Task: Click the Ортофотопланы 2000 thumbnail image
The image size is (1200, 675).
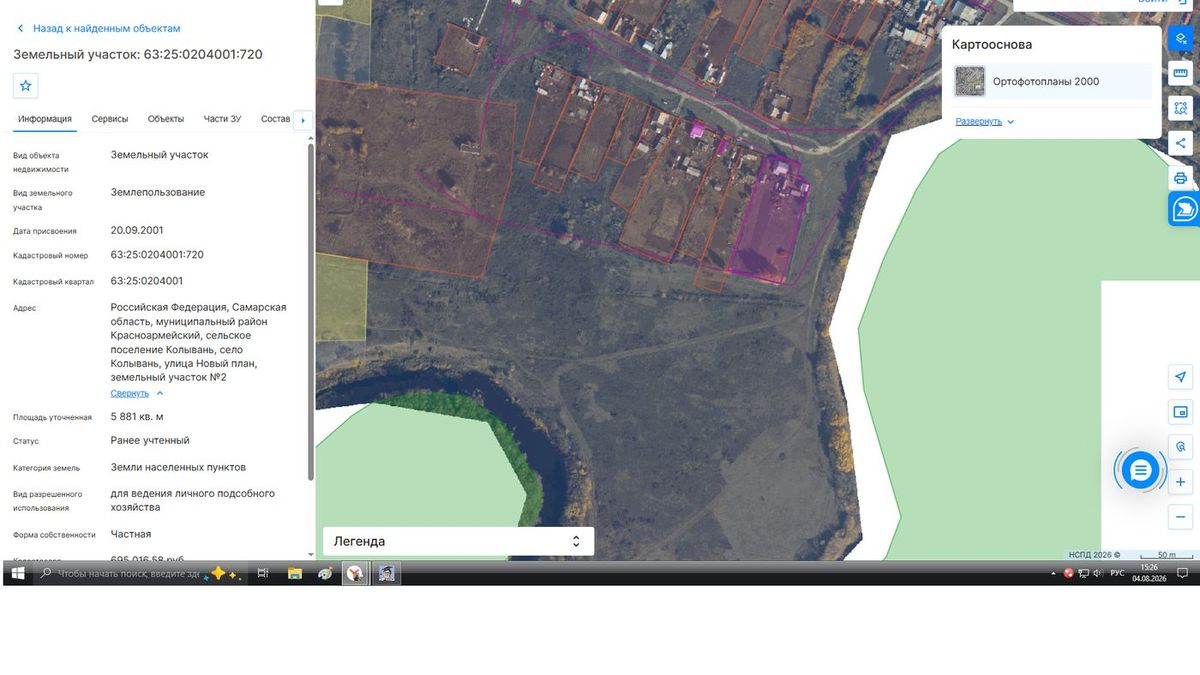Action: [970, 81]
